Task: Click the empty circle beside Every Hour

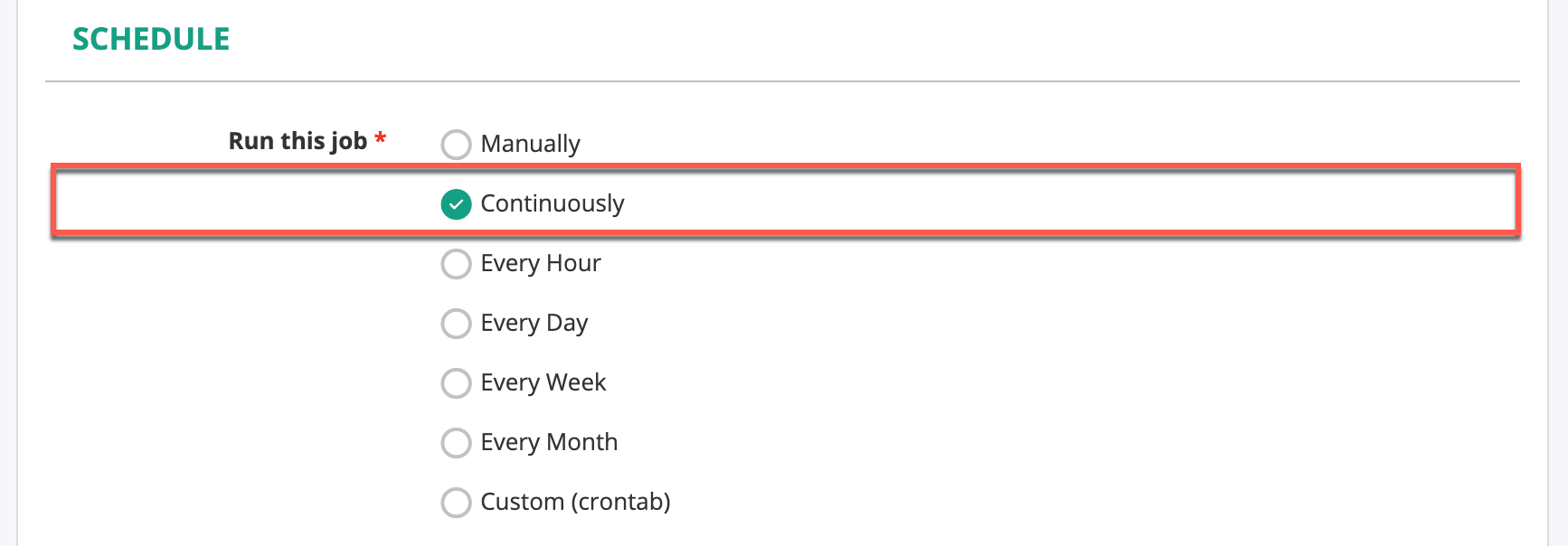Action: [456, 264]
